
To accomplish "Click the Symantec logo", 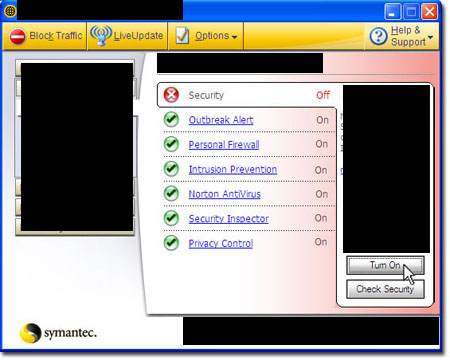I will pos(58,333).
